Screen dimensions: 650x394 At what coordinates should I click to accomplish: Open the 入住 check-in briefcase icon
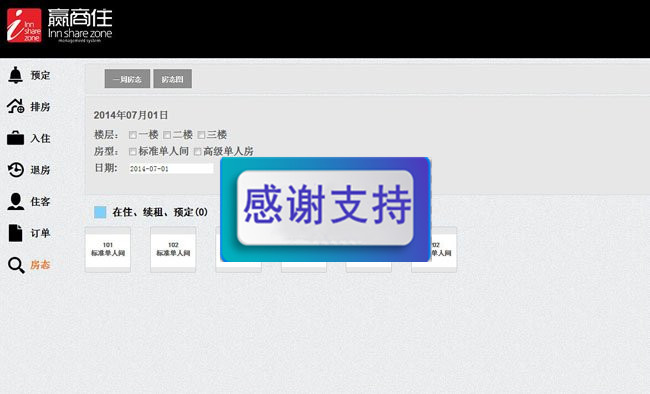tap(16, 138)
